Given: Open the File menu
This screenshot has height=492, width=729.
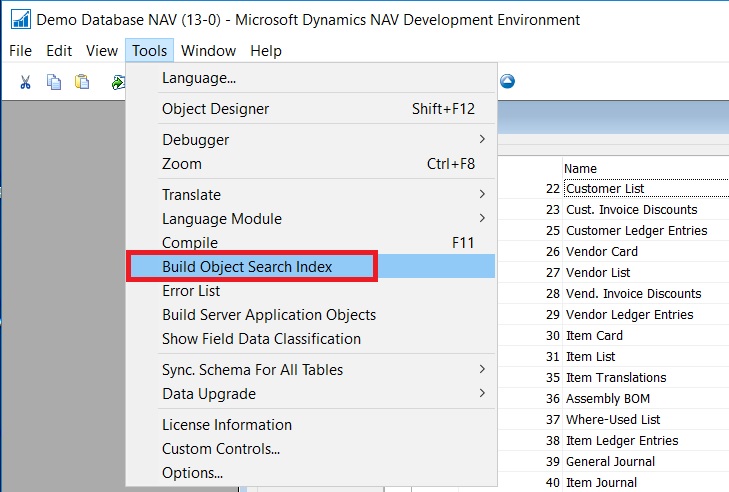Looking at the screenshot, I should click(20, 51).
